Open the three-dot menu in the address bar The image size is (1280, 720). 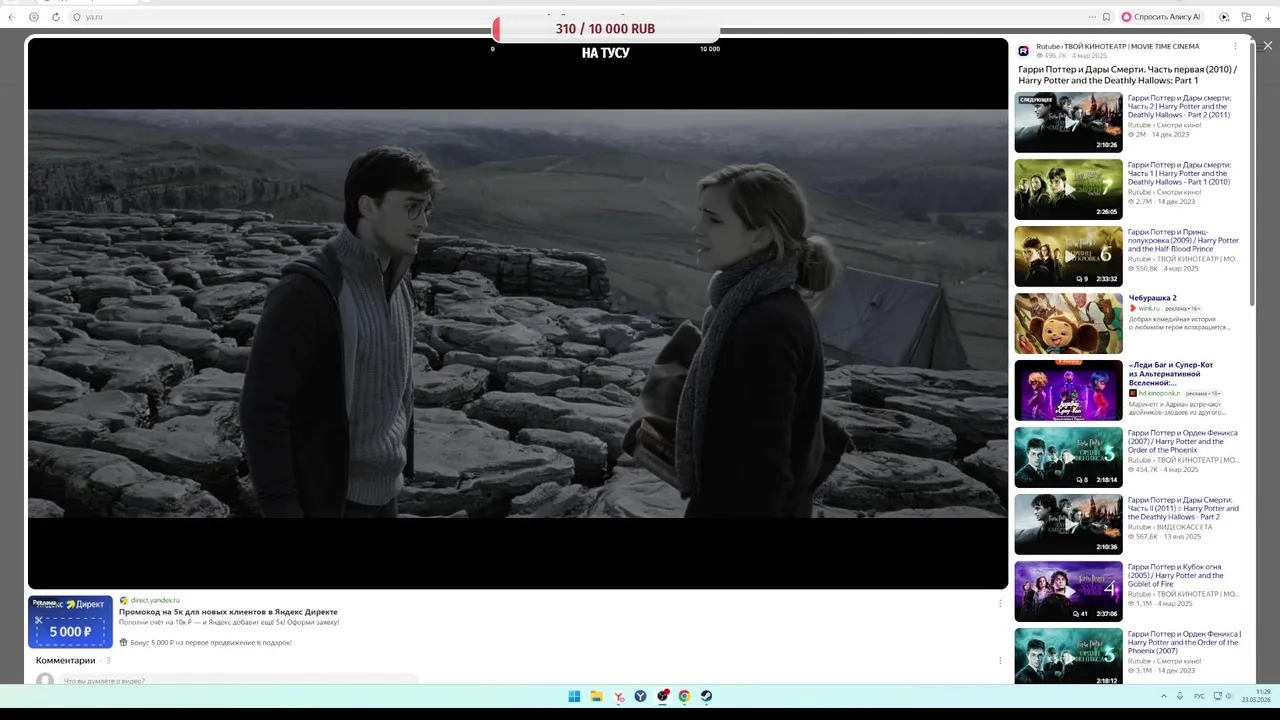(x=1092, y=17)
